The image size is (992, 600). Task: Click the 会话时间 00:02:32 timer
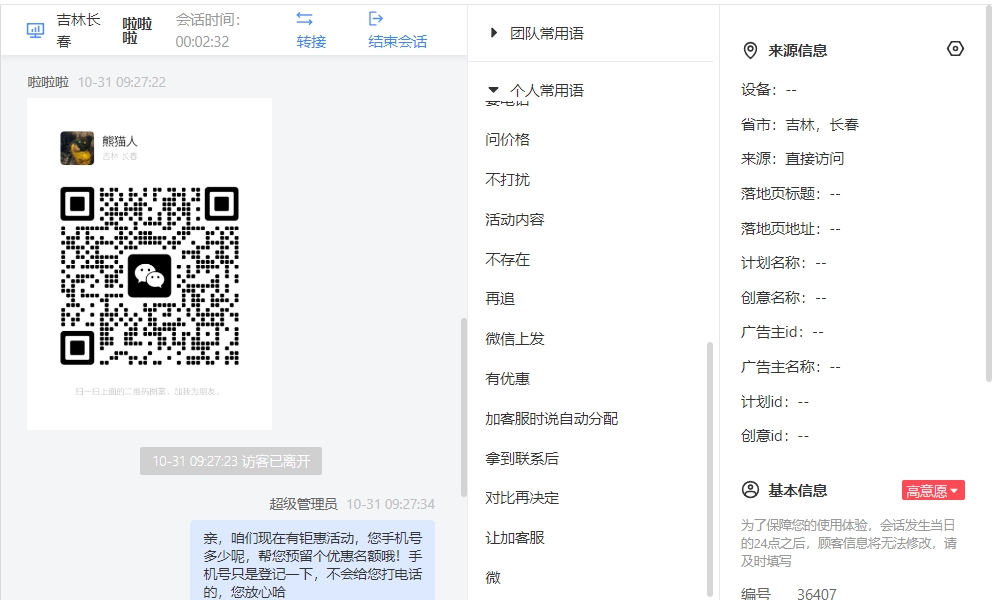208,30
